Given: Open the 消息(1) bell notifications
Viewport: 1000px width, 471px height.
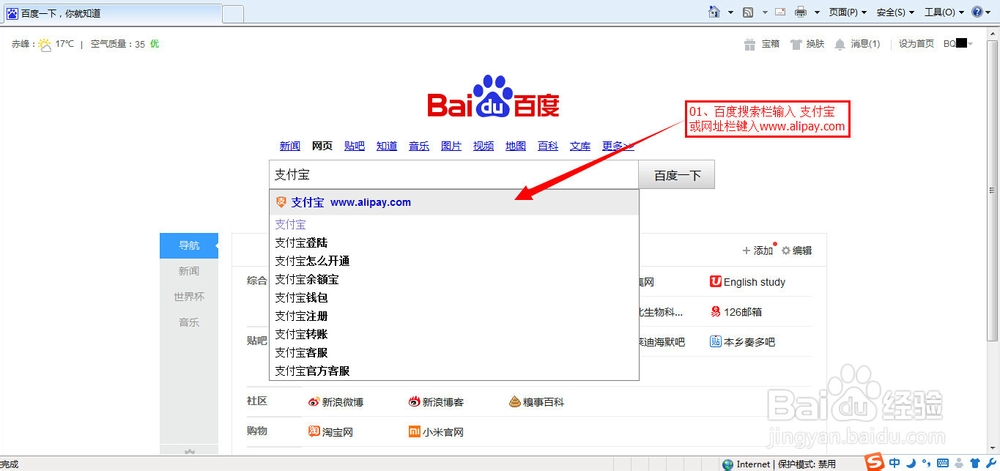Looking at the screenshot, I should (x=858, y=44).
